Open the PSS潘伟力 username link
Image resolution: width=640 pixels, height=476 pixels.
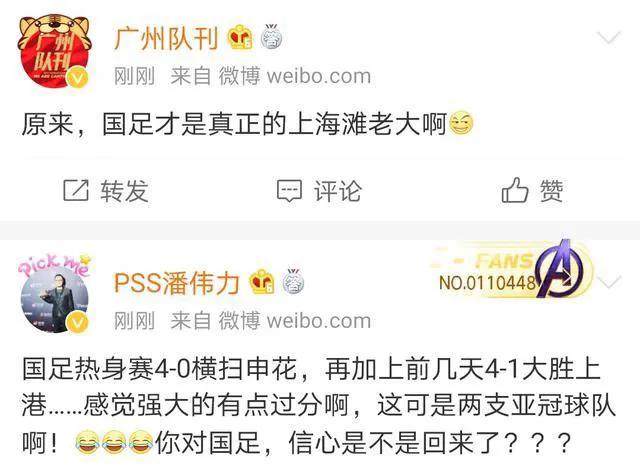[x=177, y=283]
